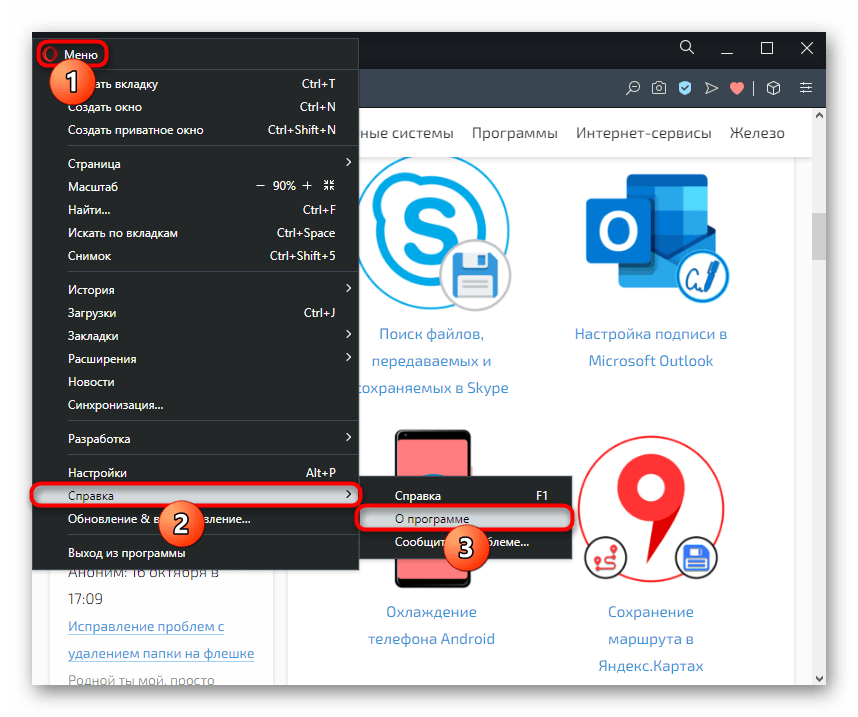Click the 90% zoom value
This screenshot has width=858, height=717.
(x=284, y=186)
